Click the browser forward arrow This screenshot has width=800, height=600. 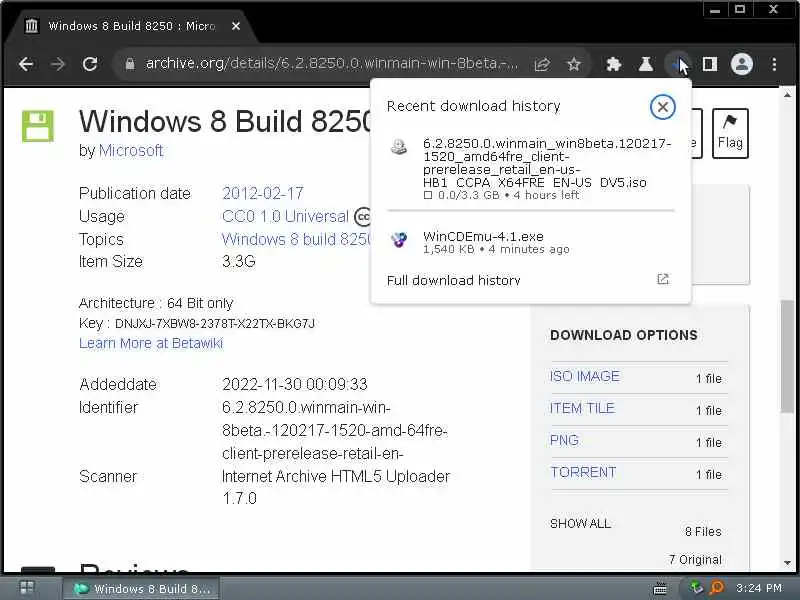pyautogui.click(x=58, y=64)
